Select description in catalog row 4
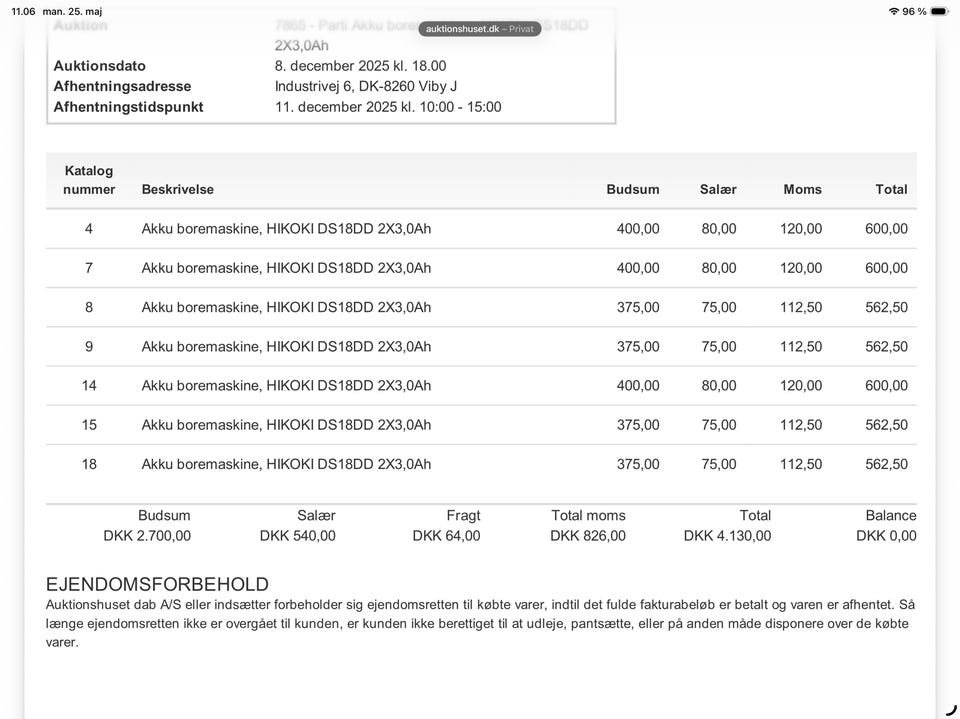Viewport: 960px width, 719px height. [286, 228]
